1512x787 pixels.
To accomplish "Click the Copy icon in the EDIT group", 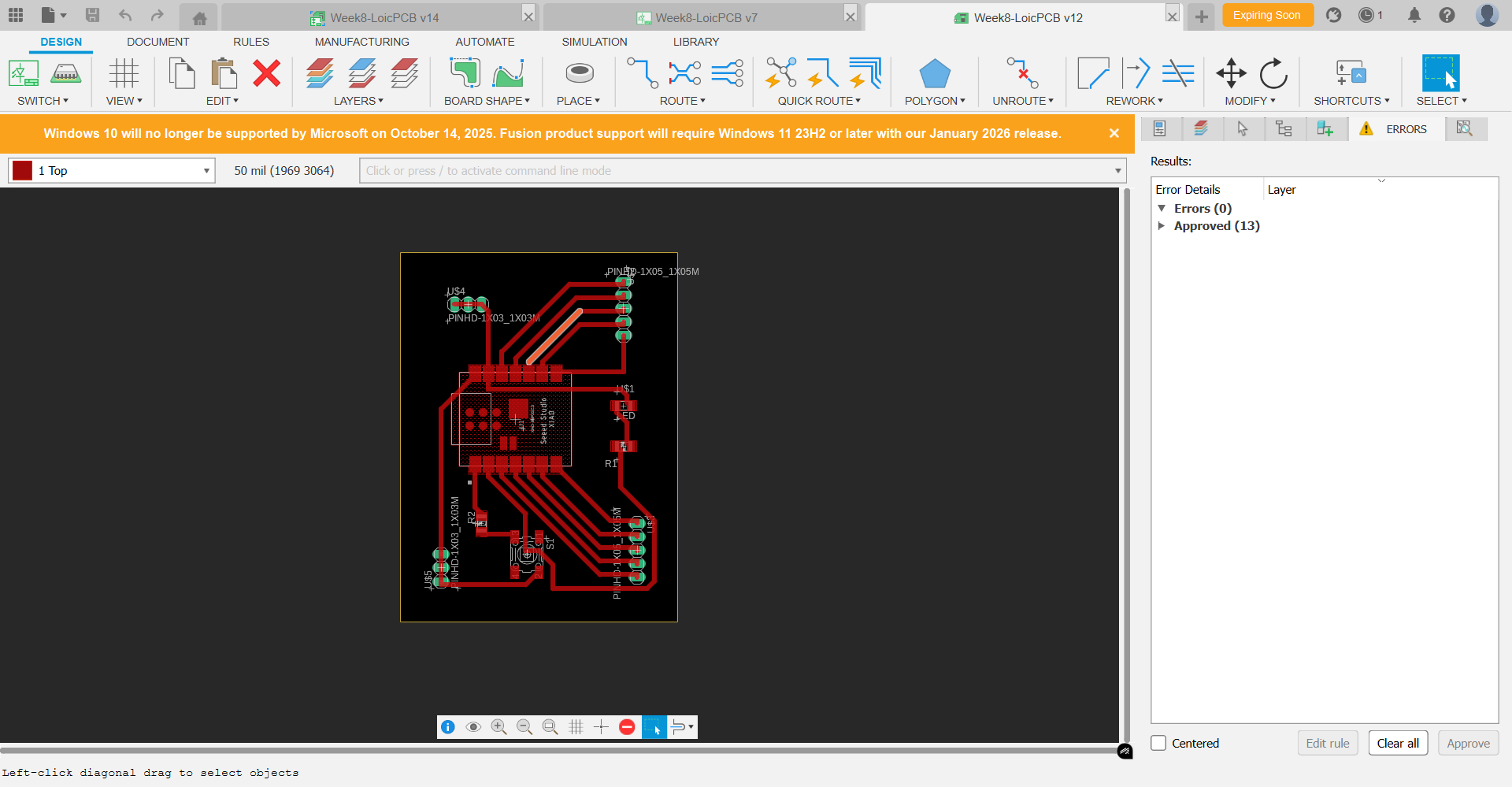I will click(x=182, y=74).
